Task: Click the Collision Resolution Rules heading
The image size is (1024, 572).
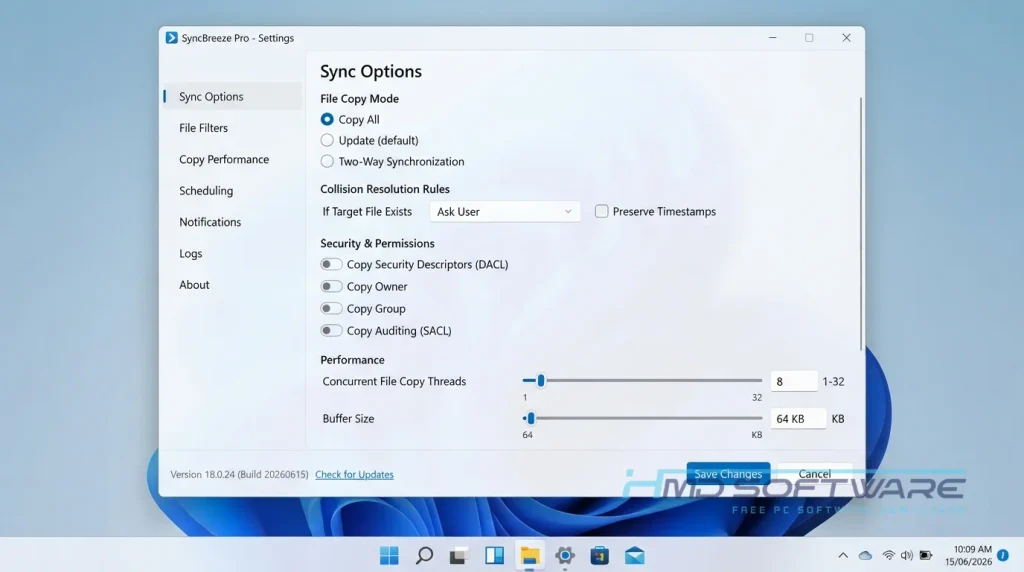Action: (385, 189)
